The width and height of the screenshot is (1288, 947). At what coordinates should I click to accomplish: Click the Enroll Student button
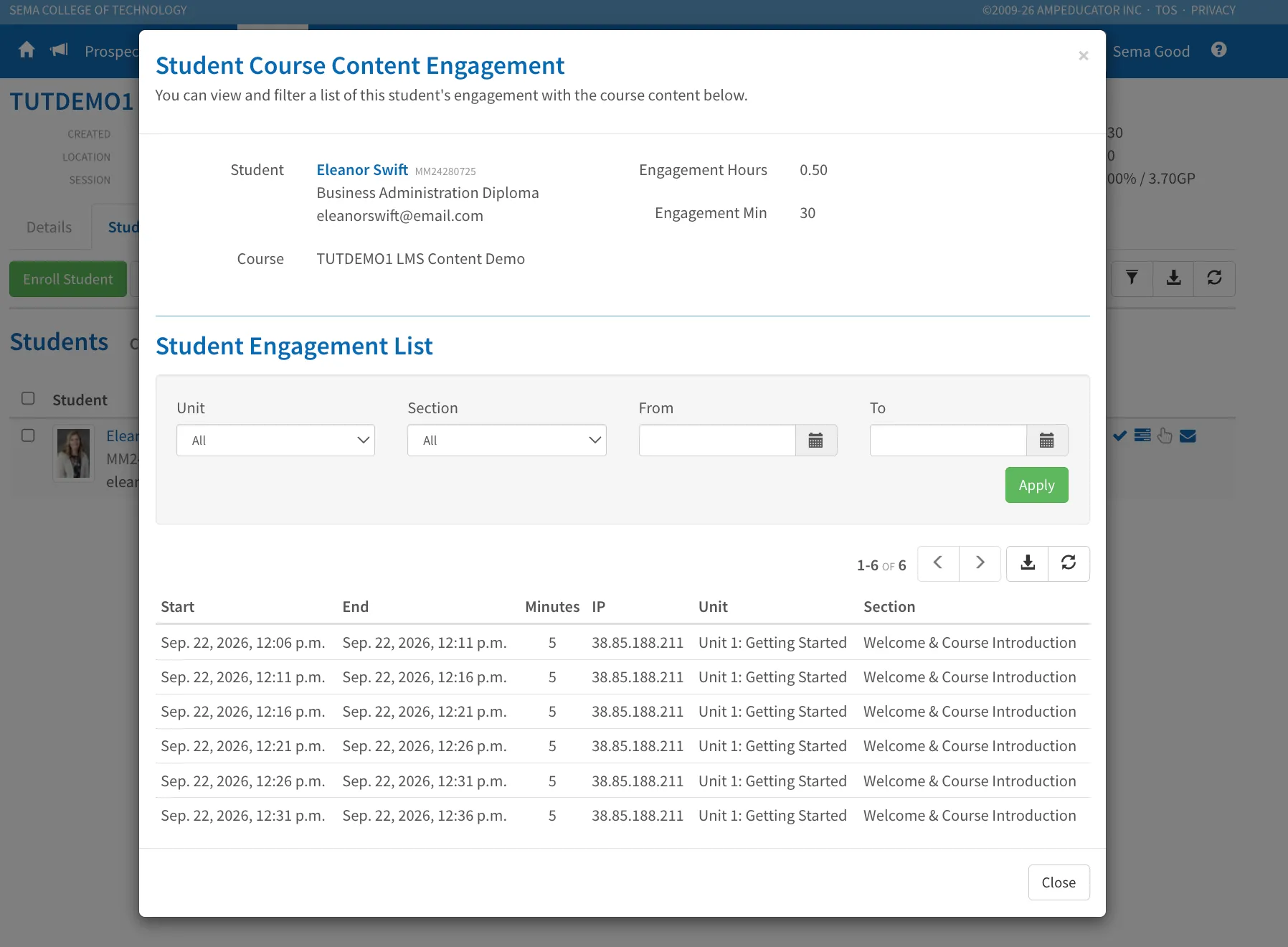coord(68,279)
